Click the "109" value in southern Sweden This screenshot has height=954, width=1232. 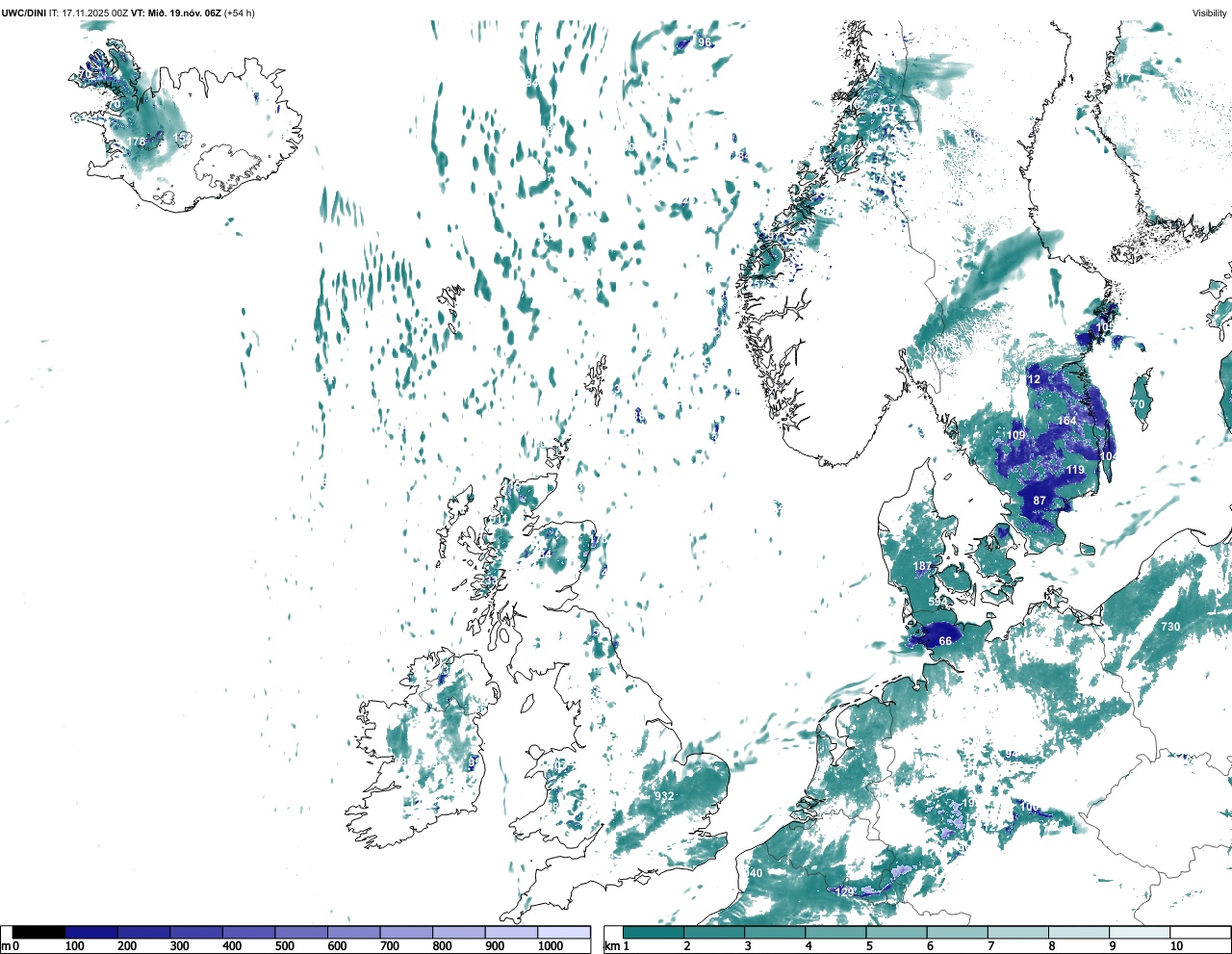pos(1016,435)
